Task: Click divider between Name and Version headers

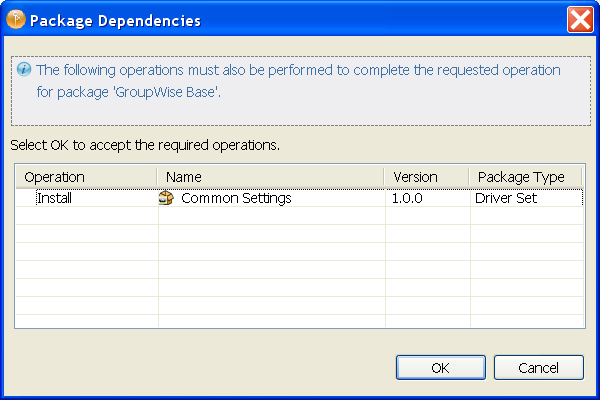Action: coord(385,177)
